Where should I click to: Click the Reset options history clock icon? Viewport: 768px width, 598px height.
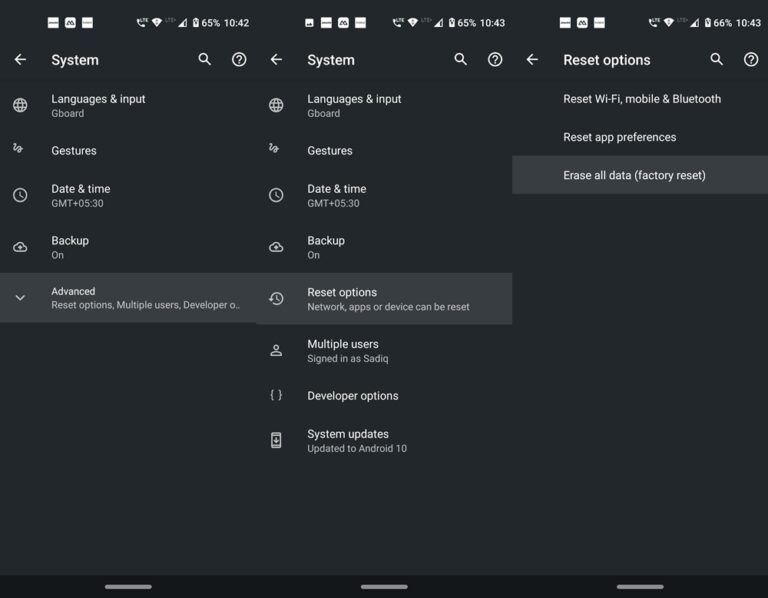point(276,298)
